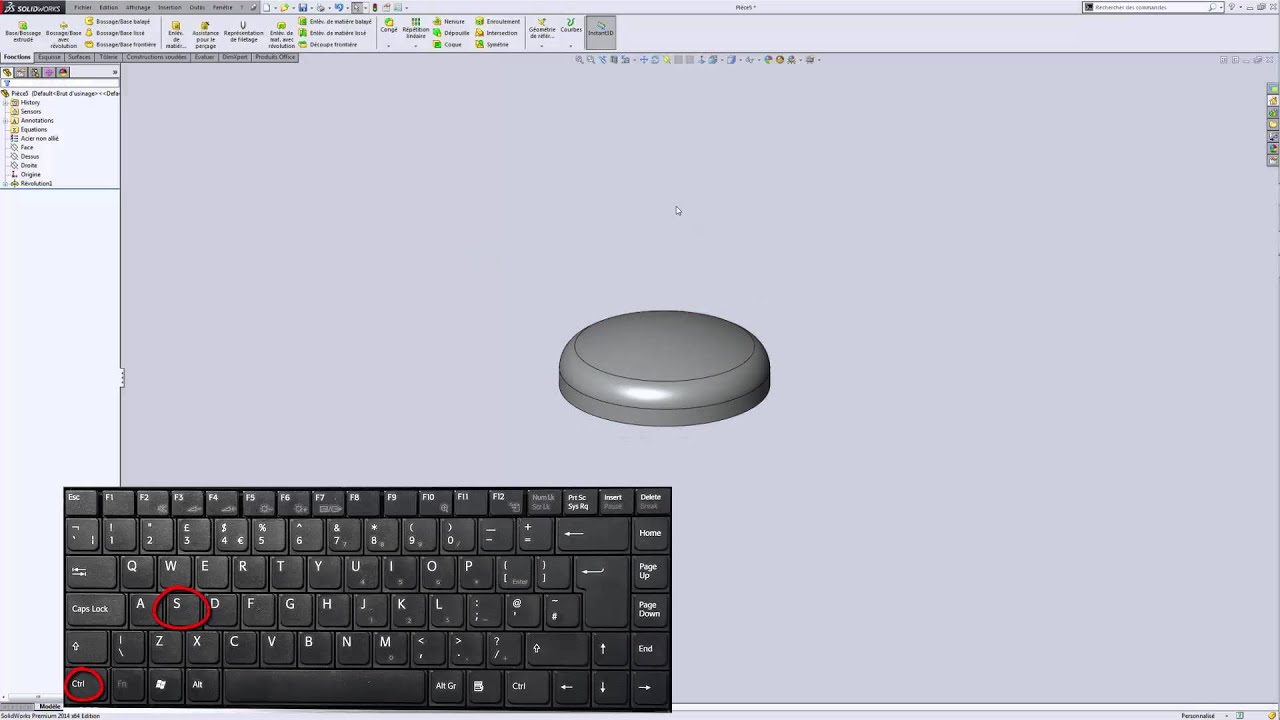Expand the feature tree panel chevron
1280x720 pixels.
click(x=114, y=72)
